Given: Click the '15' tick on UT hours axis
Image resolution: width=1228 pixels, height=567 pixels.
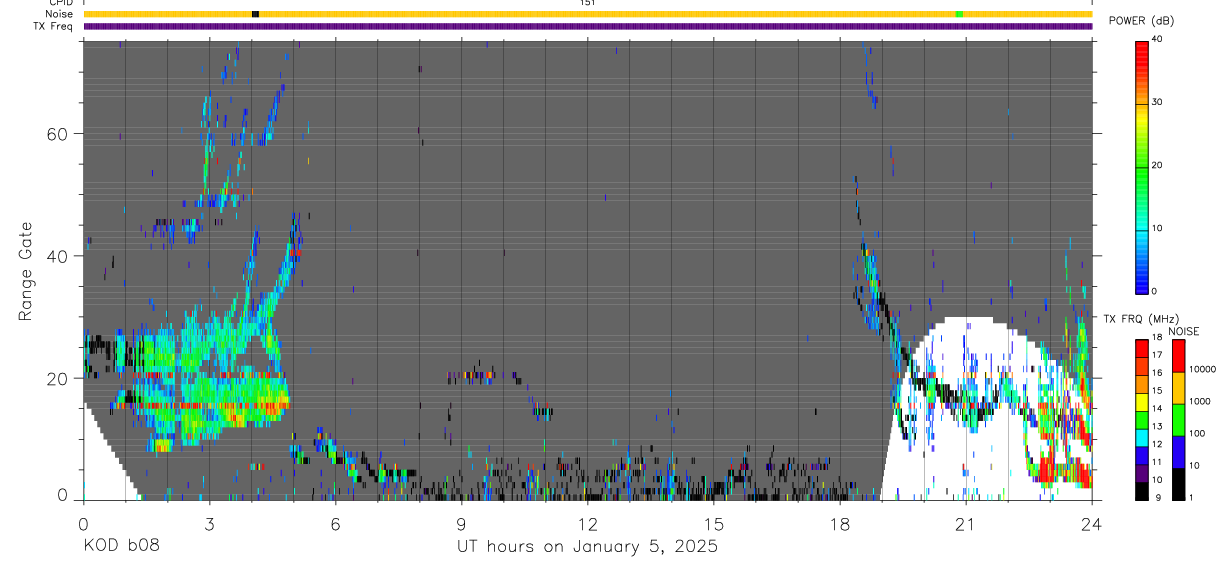Looking at the screenshot, I should point(713,523).
